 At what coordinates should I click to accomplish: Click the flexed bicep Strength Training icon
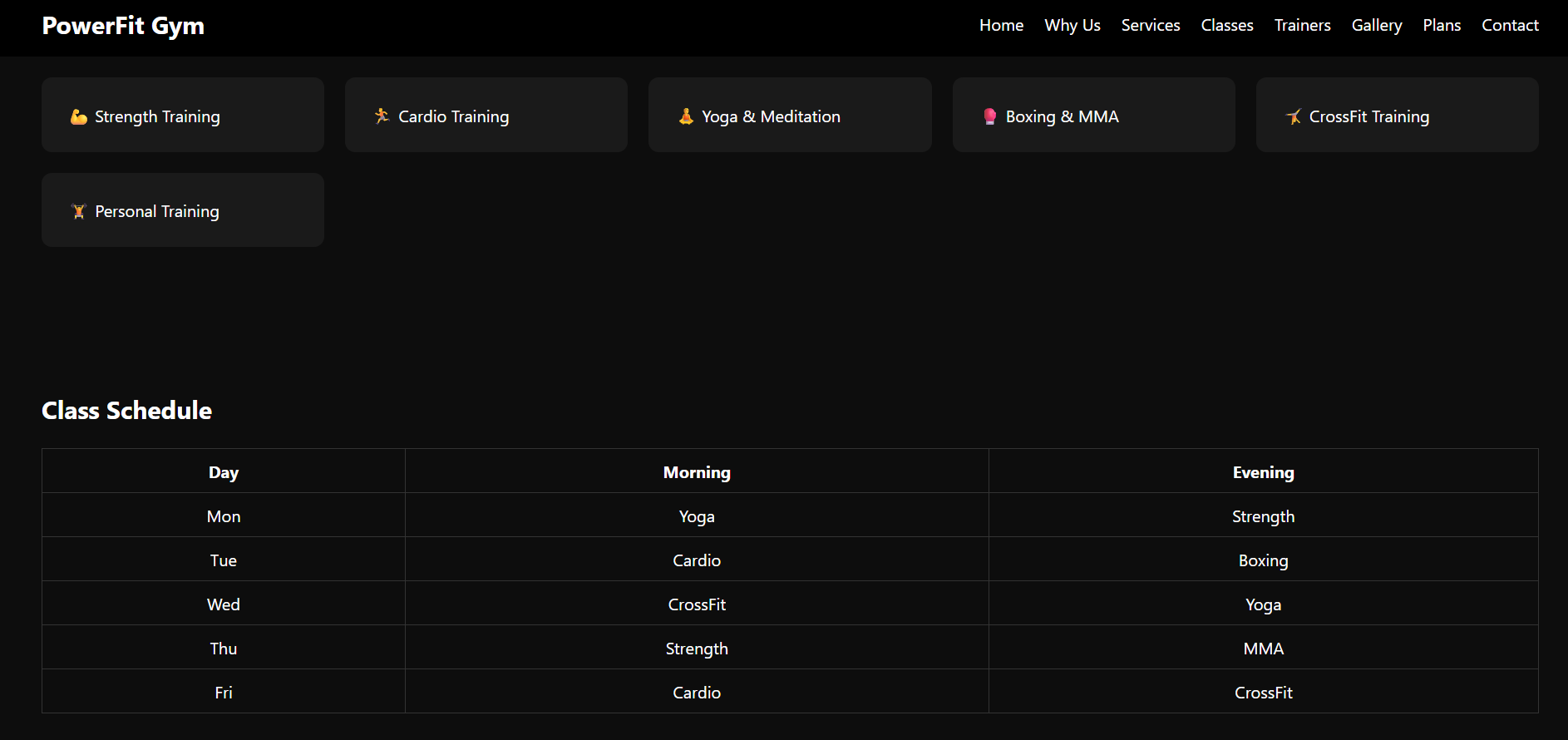(x=79, y=116)
